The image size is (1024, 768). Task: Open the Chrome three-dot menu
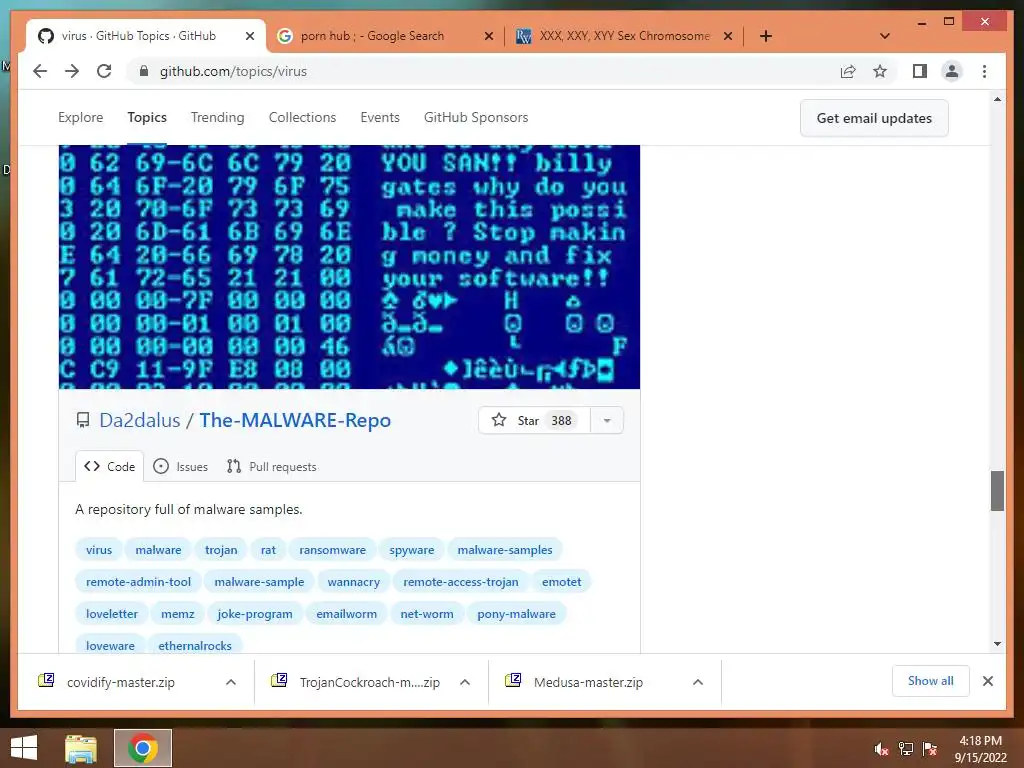coord(984,71)
